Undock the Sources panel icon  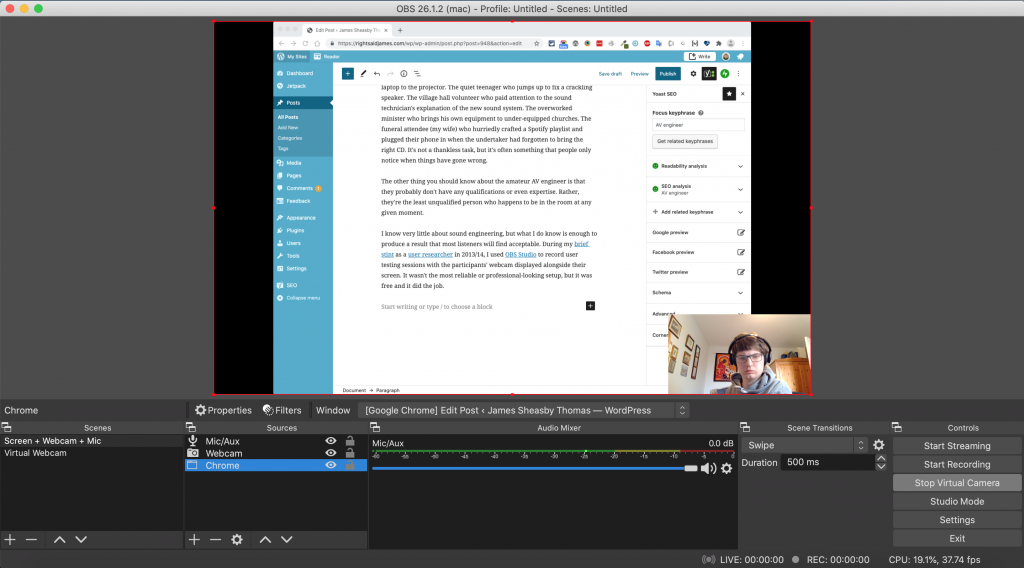[191, 427]
